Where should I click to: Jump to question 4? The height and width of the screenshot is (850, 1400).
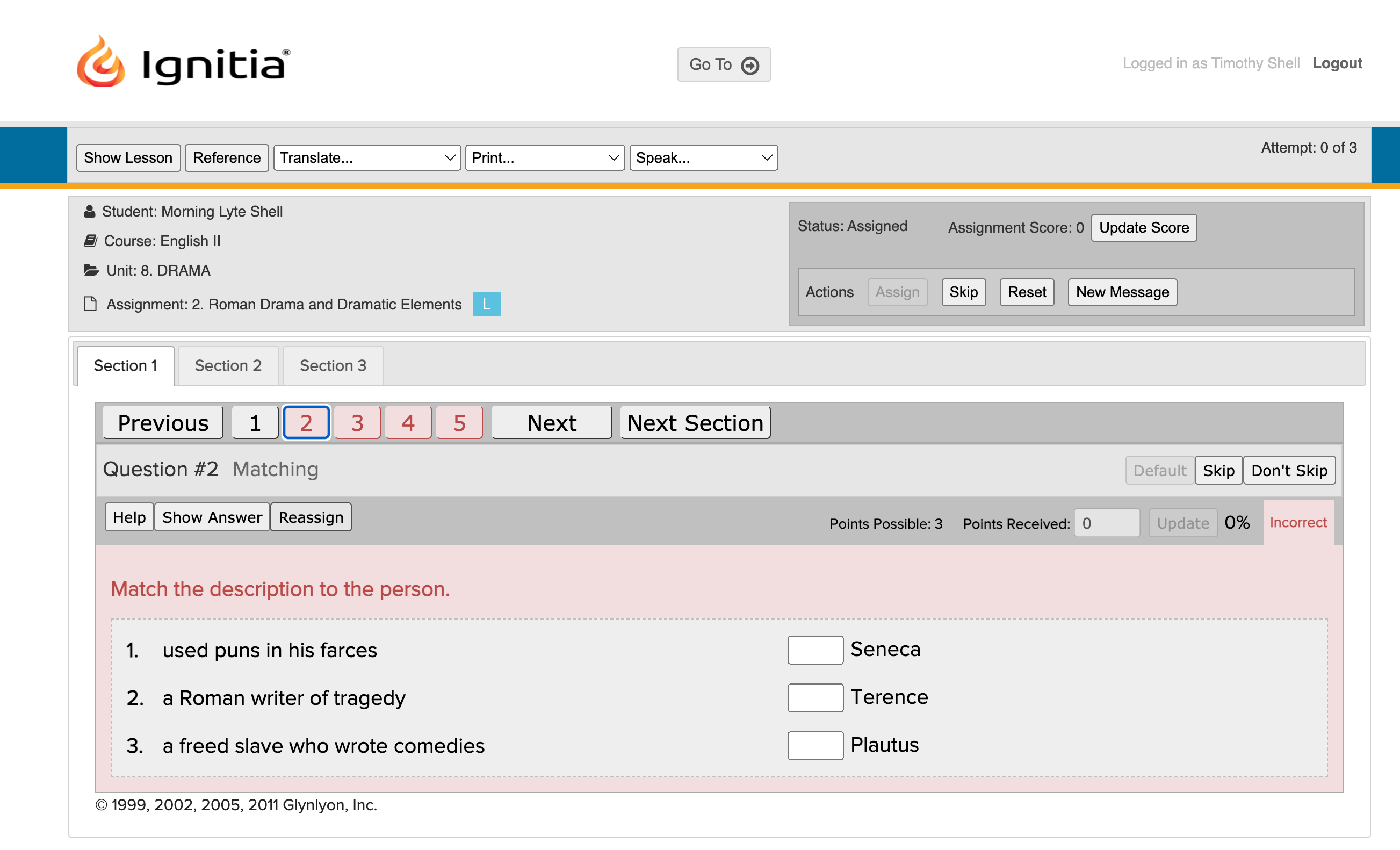pos(408,423)
